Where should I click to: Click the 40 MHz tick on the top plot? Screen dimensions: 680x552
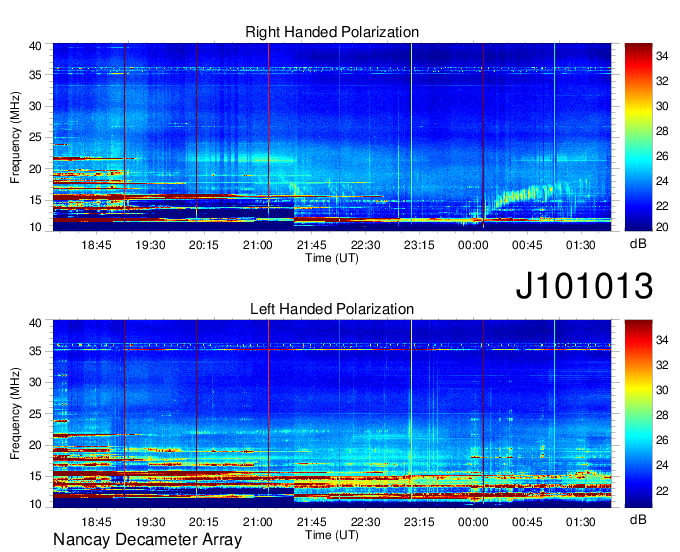[35, 46]
